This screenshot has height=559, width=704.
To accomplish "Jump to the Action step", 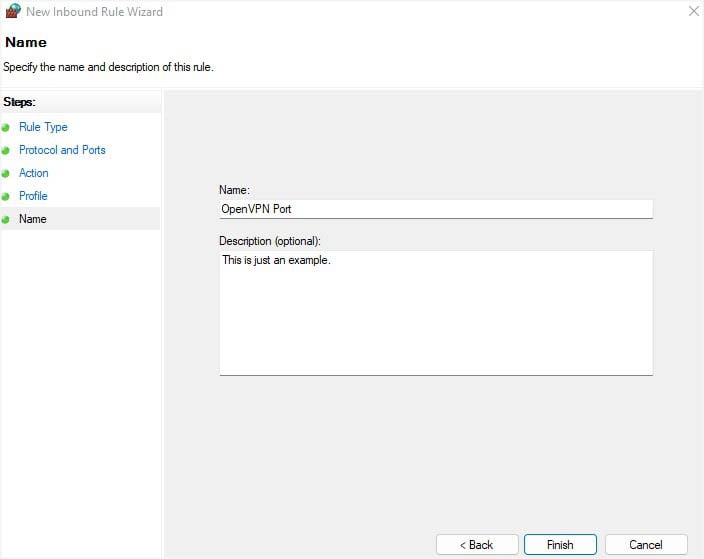I will [x=34, y=173].
